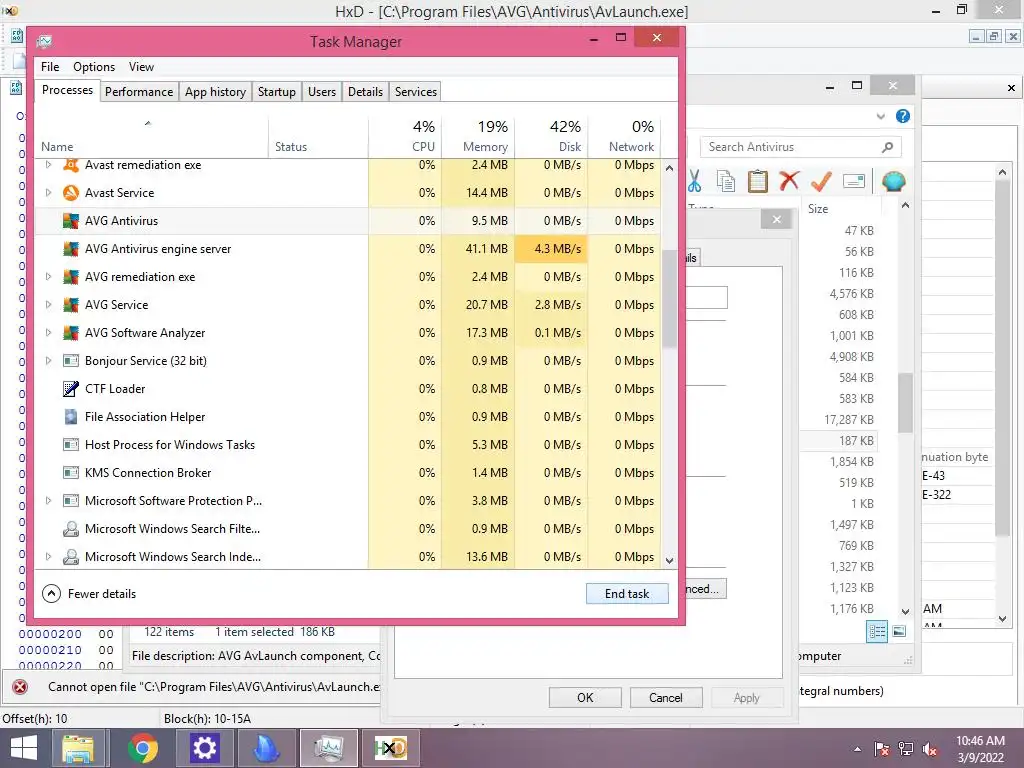Screen dimensions: 1024x768
Task: Click the Explorer file list scrollbar thumb
Action: pyautogui.click(x=905, y=402)
